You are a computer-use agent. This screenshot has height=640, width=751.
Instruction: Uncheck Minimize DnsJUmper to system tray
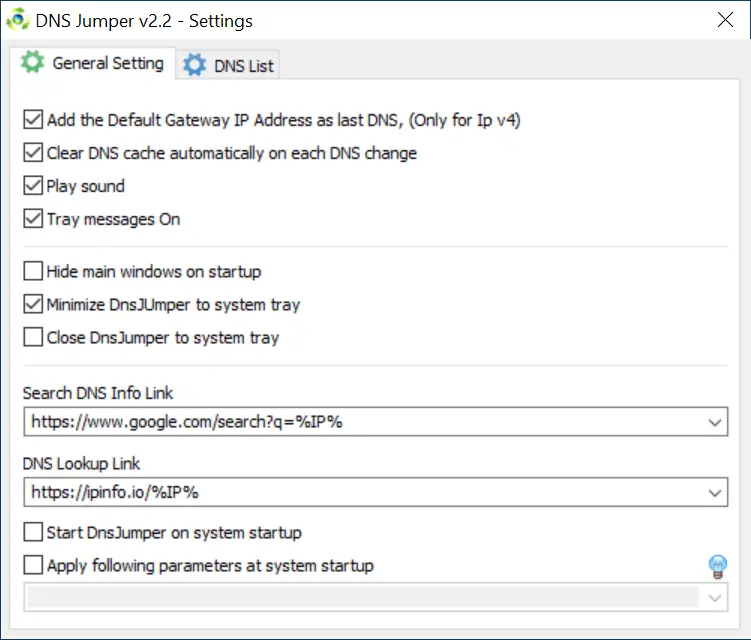[33, 304]
